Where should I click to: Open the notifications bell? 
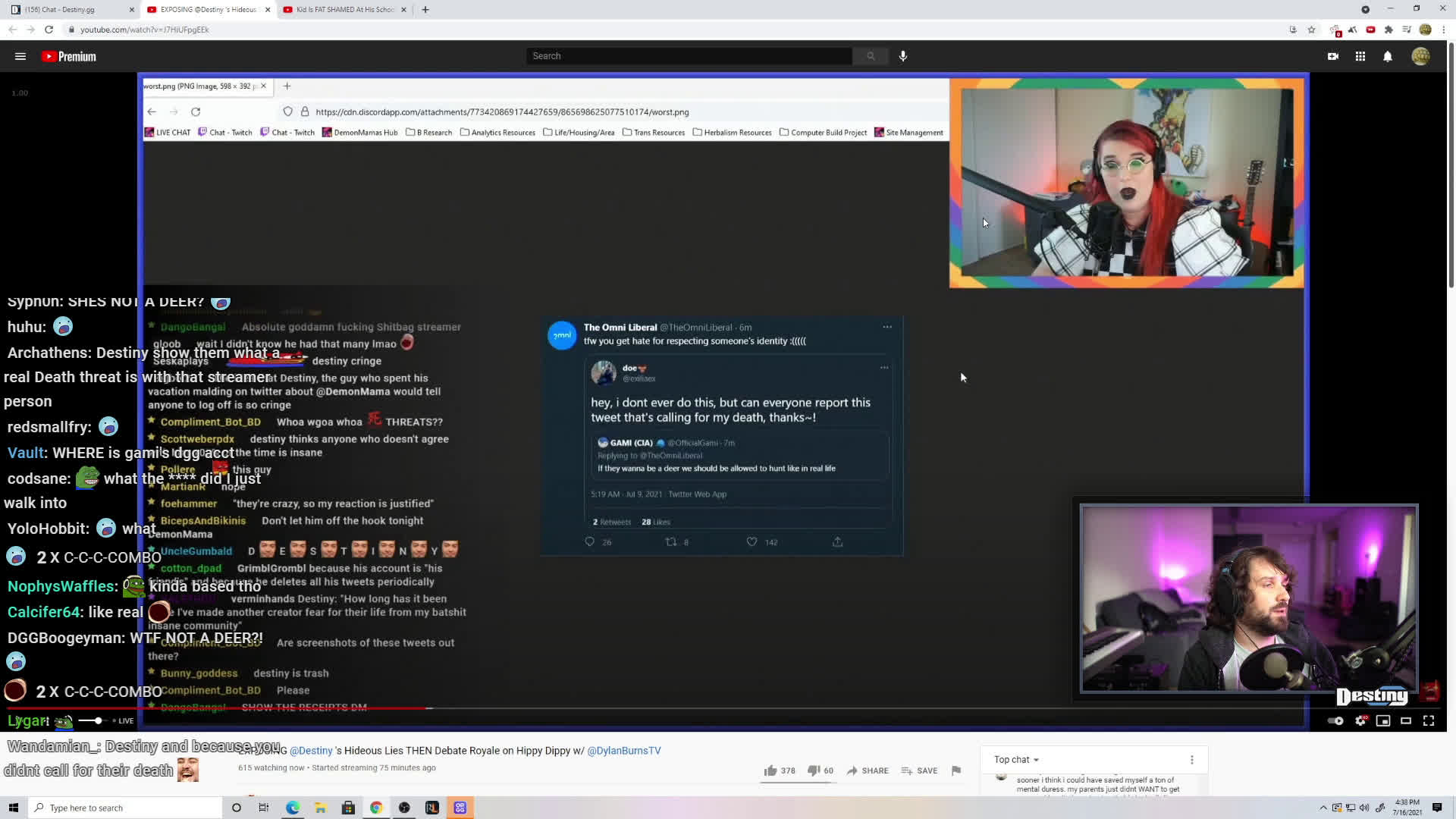[1388, 56]
